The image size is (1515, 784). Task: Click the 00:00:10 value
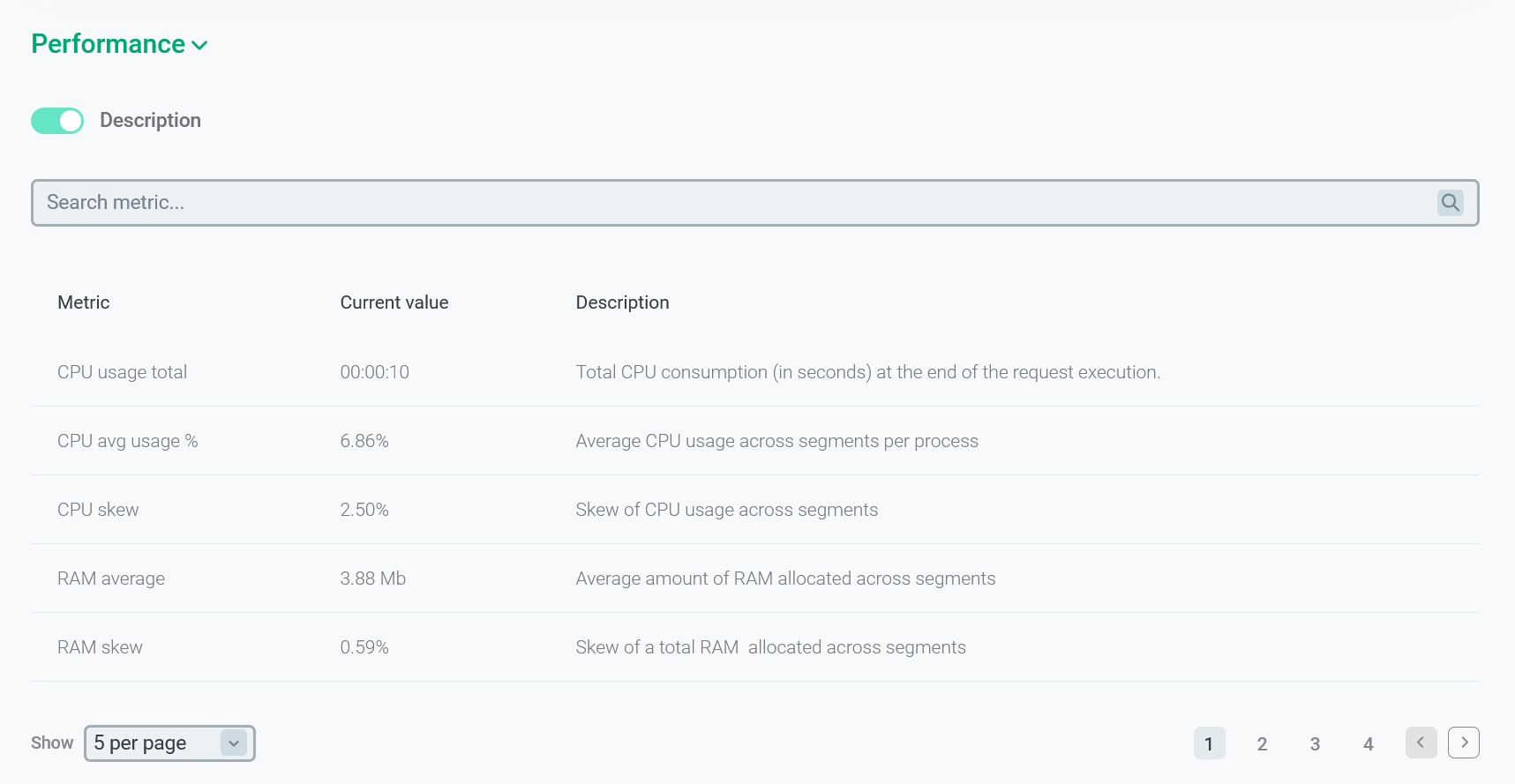click(374, 372)
